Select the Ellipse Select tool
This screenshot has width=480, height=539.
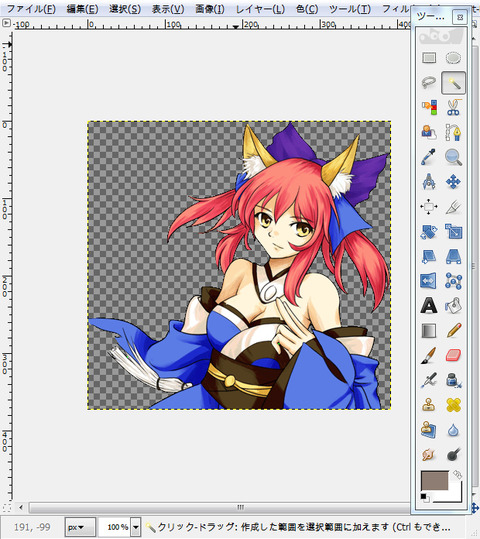[453, 58]
